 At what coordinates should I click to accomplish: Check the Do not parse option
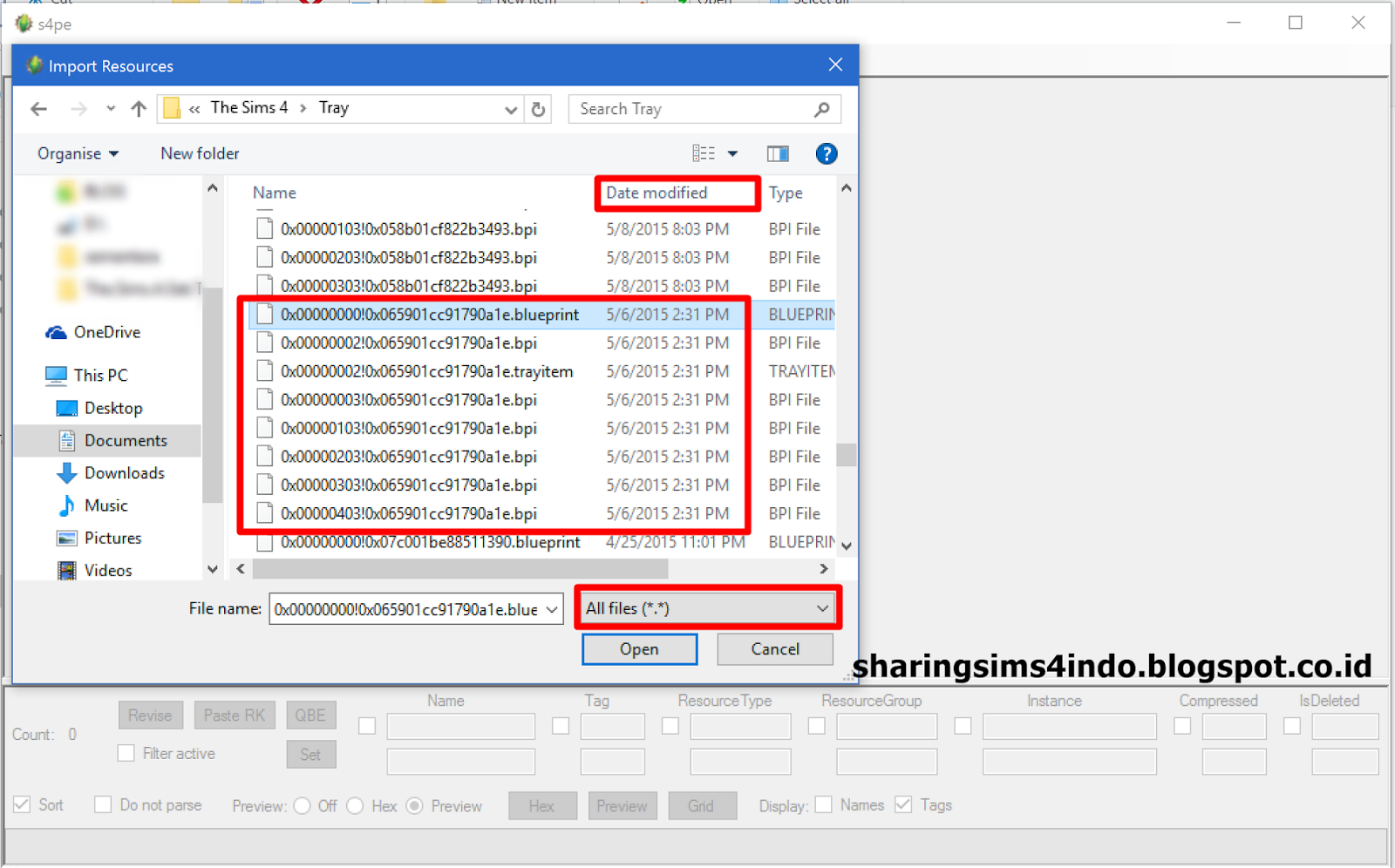pos(102,804)
